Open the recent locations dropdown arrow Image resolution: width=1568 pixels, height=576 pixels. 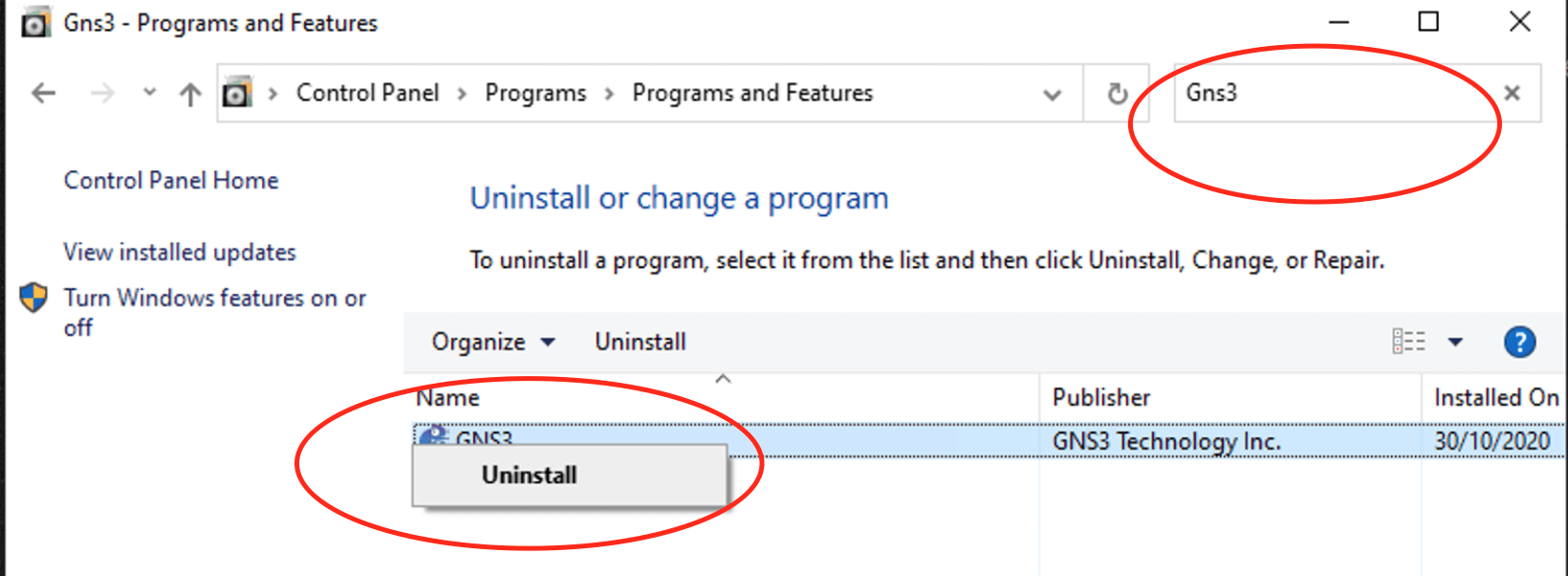[x=149, y=93]
